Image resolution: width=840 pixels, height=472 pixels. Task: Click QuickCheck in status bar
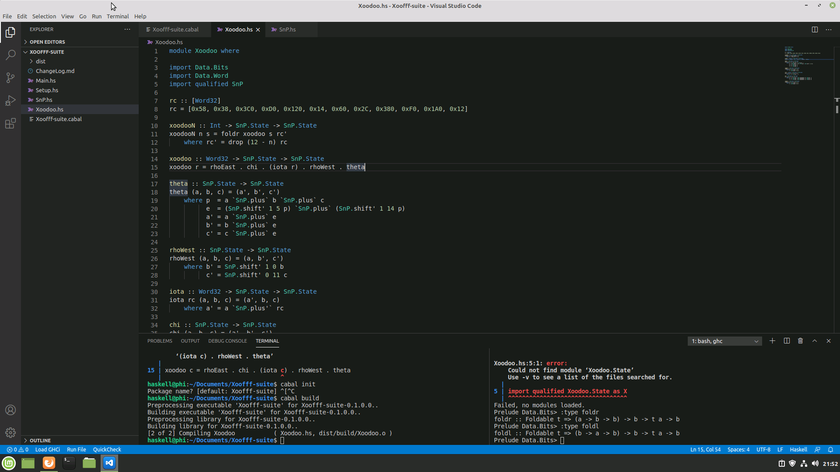(107, 449)
